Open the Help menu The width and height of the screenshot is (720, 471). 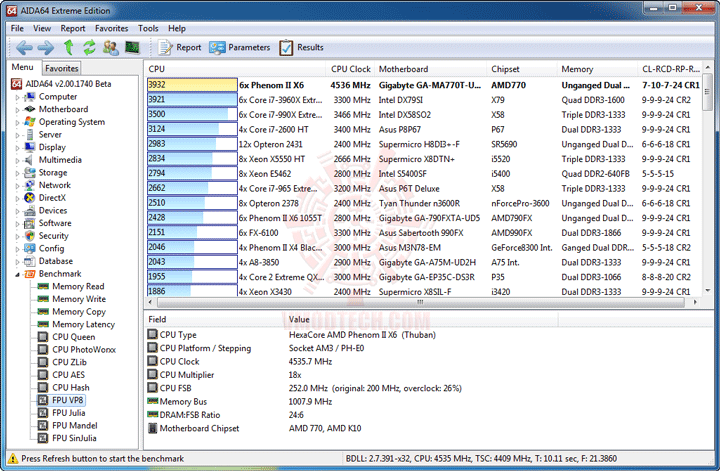tap(177, 28)
